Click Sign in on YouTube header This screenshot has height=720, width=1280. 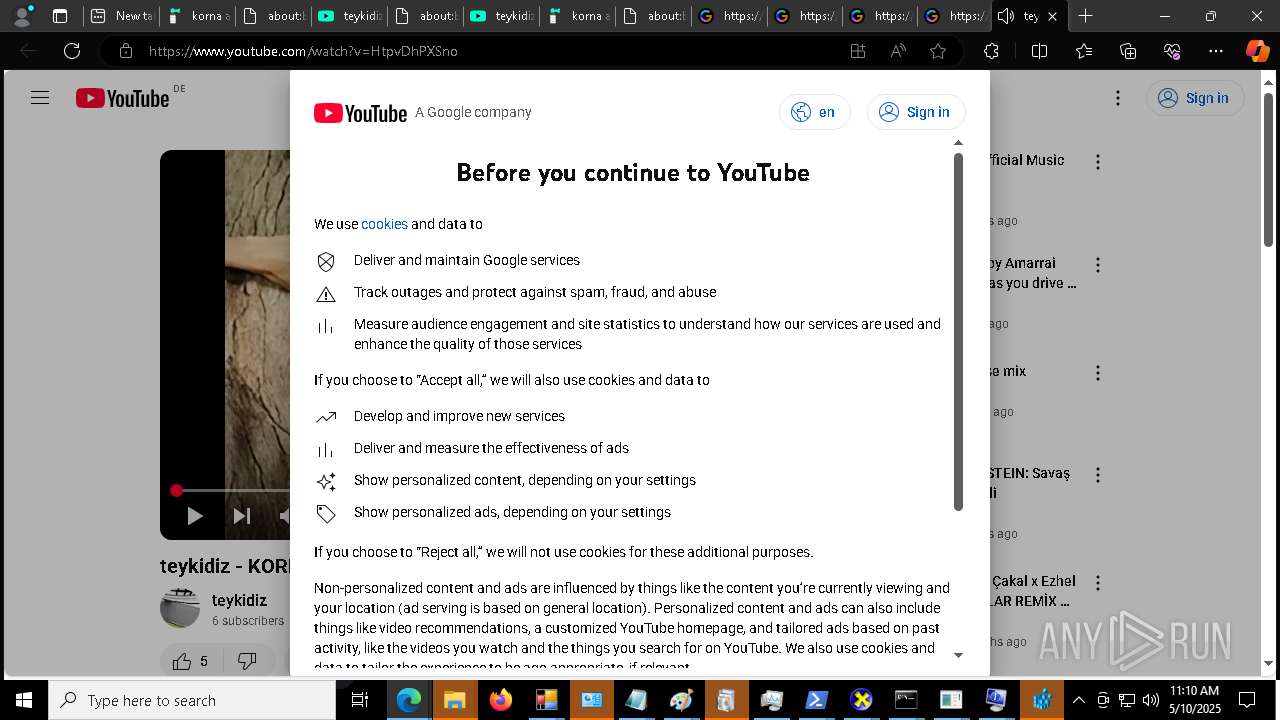[1195, 98]
